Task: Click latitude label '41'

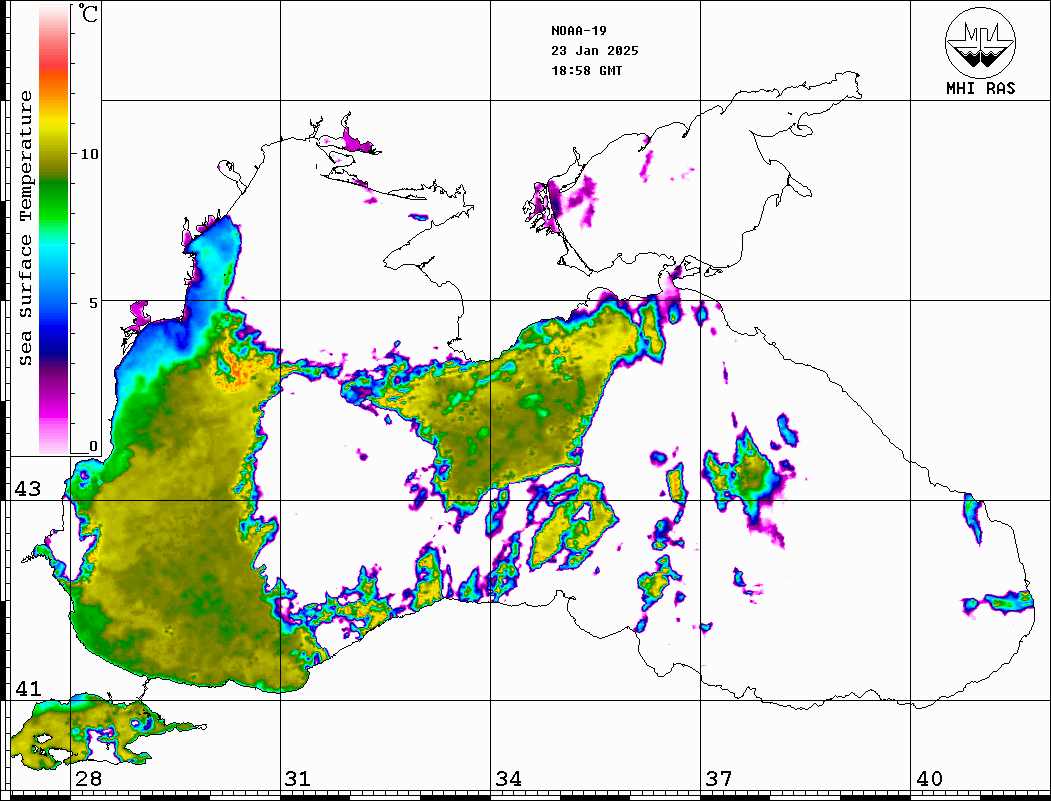Action: 28,689
